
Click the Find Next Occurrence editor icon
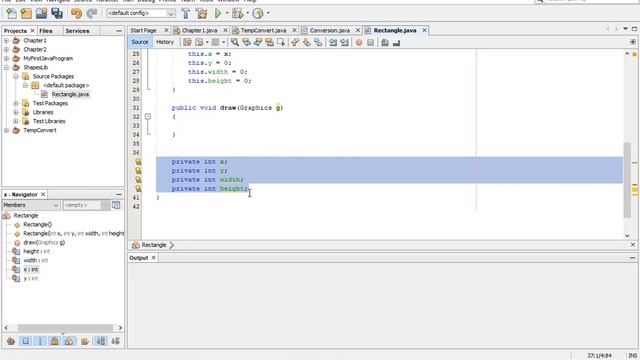point(258,42)
